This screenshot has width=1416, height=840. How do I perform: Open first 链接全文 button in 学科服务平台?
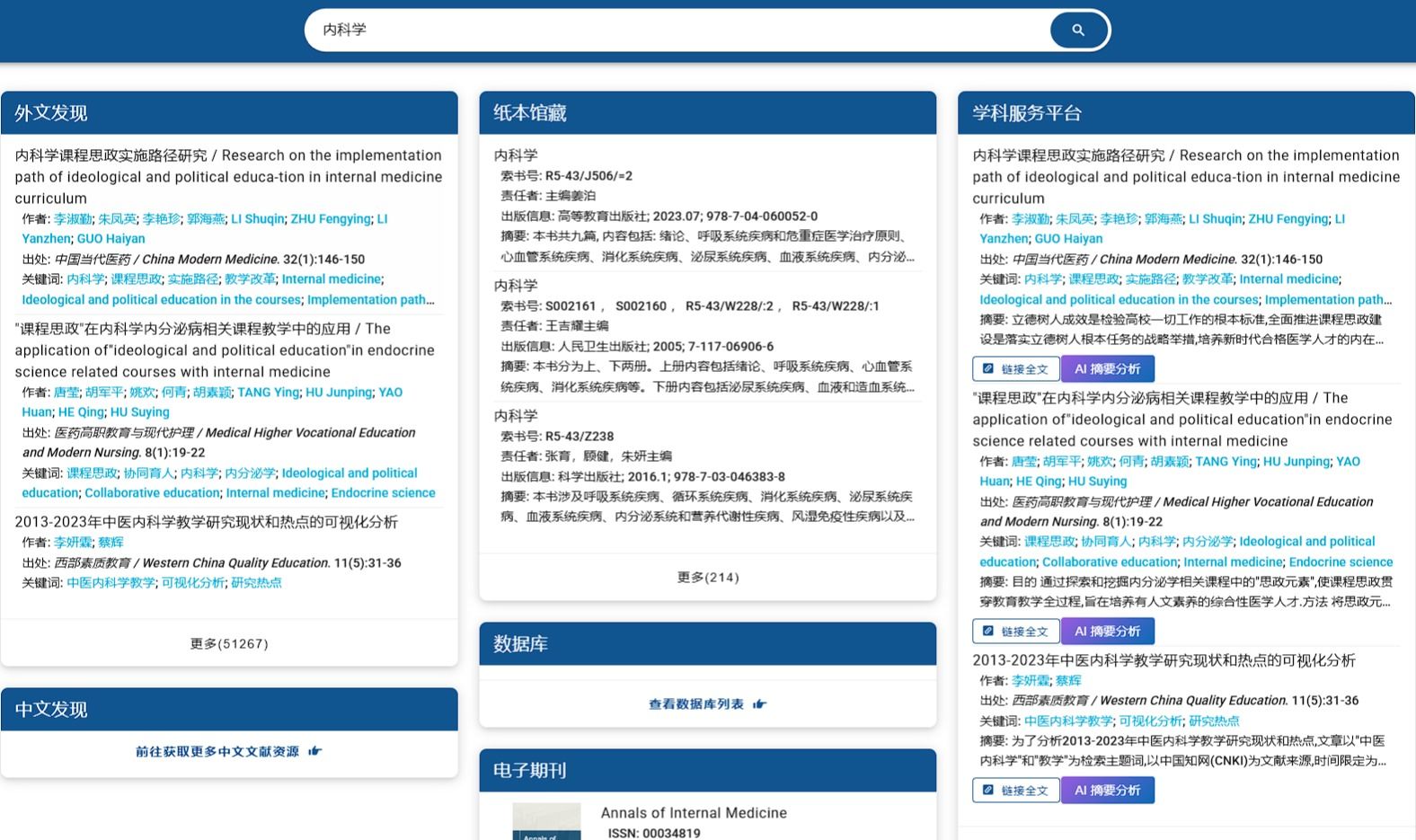pos(1015,369)
